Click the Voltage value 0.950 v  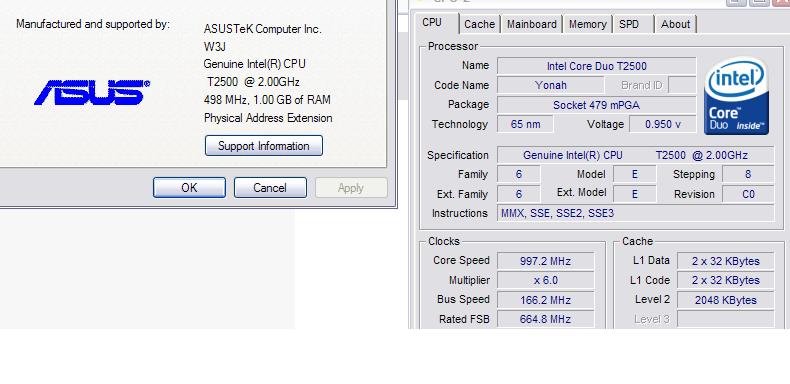coord(663,124)
